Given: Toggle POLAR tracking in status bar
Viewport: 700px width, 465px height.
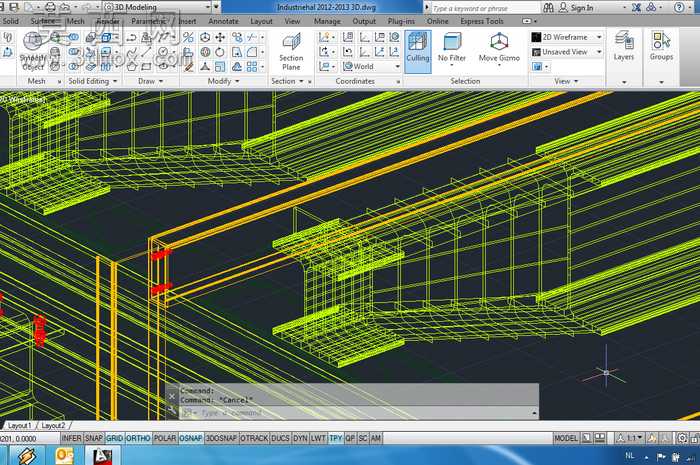Looking at the screenshot, I should [165, 438].
